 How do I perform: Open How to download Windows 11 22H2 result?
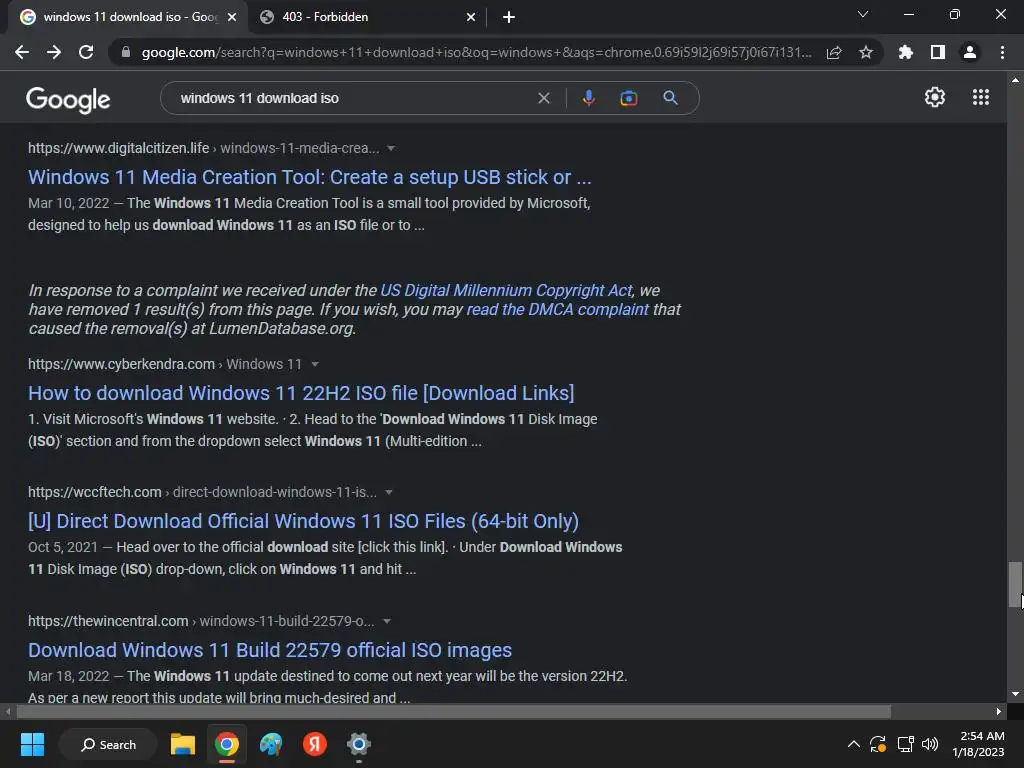click(x=301, y=393)
